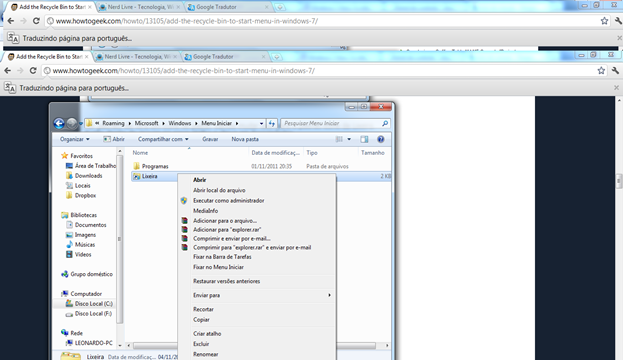Select Área de Trabalho in Favoritos
Viewport: 623px width, 360px height.
click(x=95, y=166)
